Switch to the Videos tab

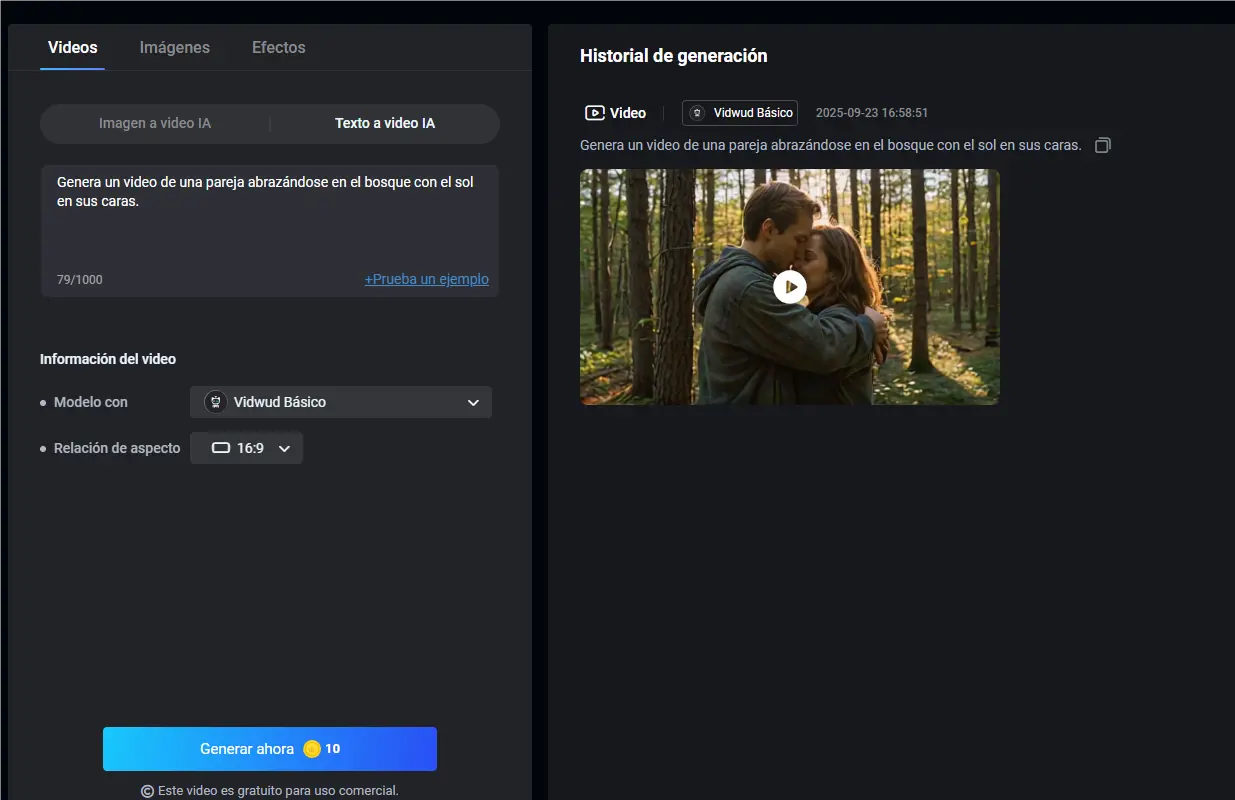[x=72, y=47]
